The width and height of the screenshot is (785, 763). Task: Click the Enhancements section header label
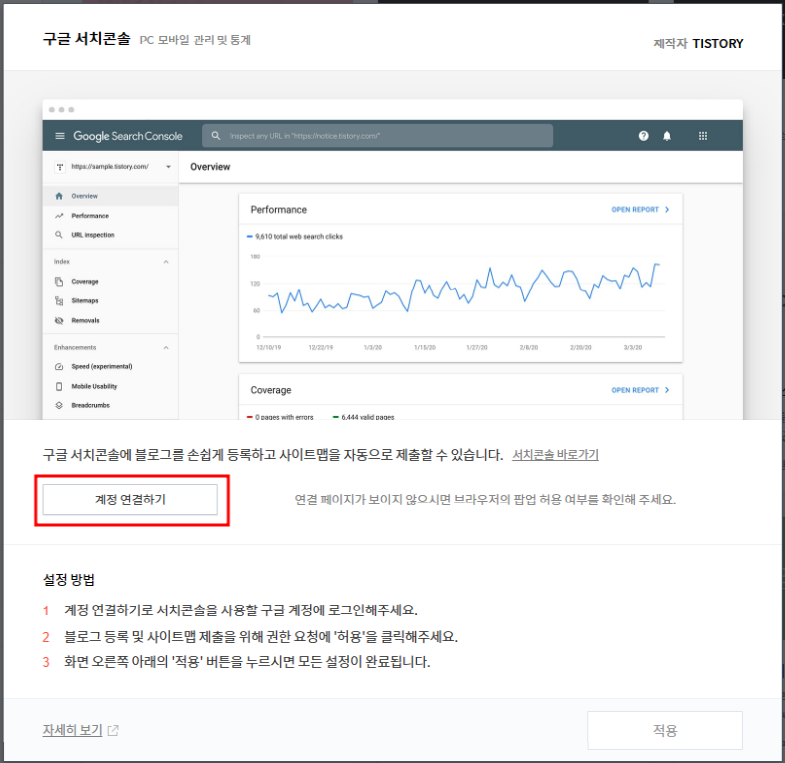75,347
